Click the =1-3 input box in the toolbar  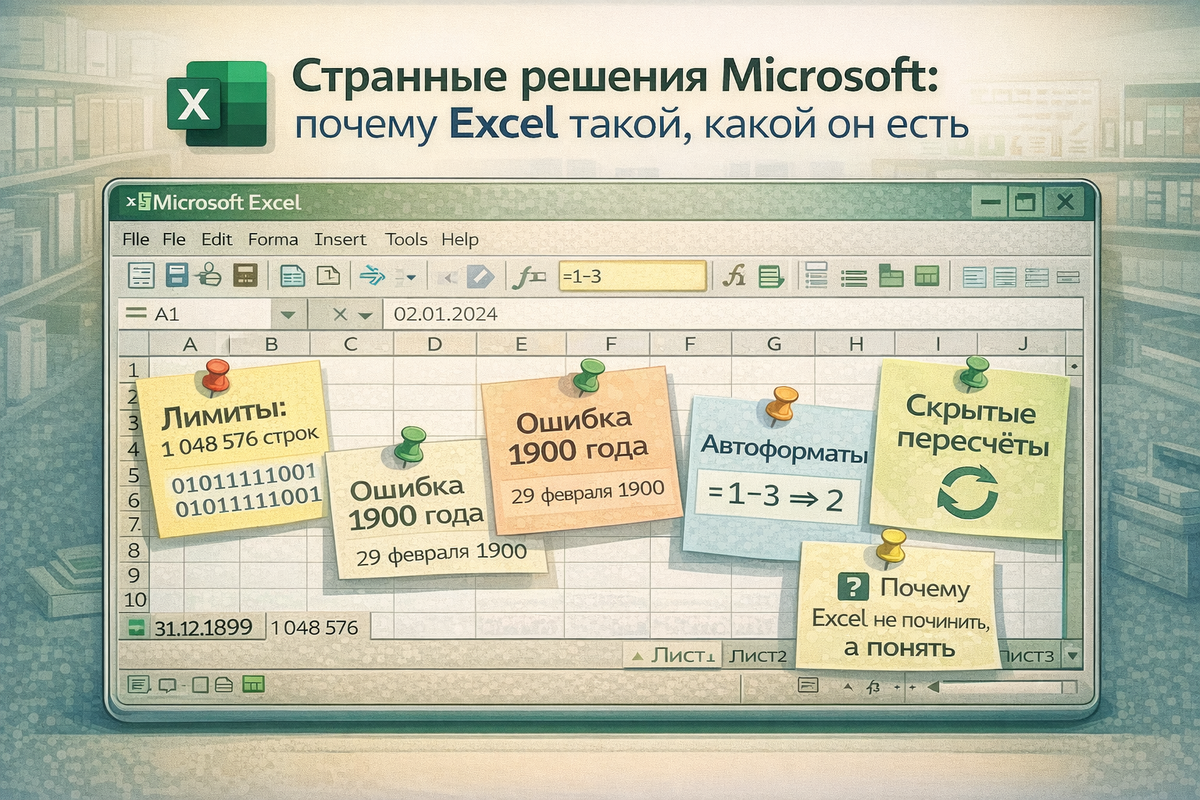click(x=632, y=276)
